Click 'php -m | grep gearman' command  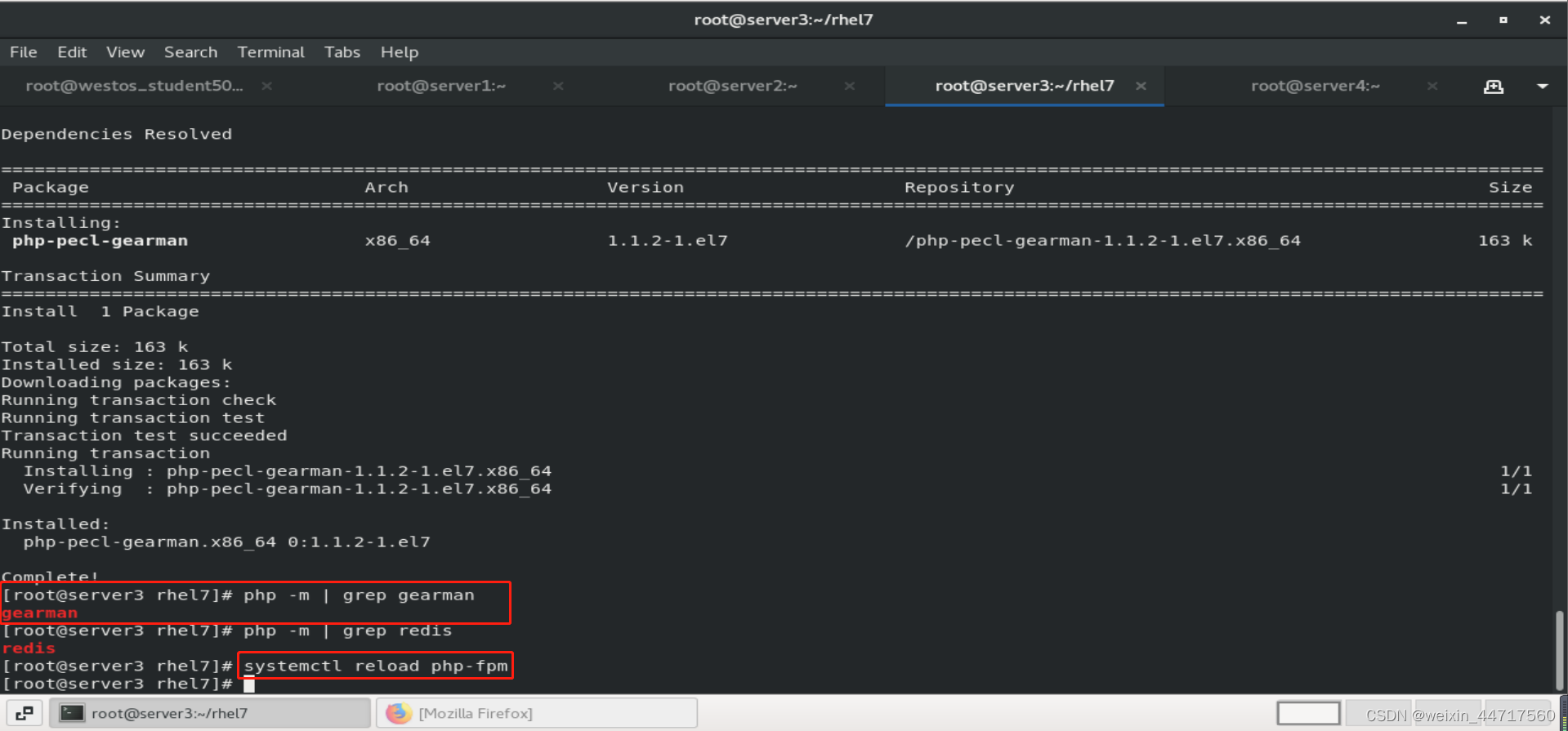pos(359,595)
